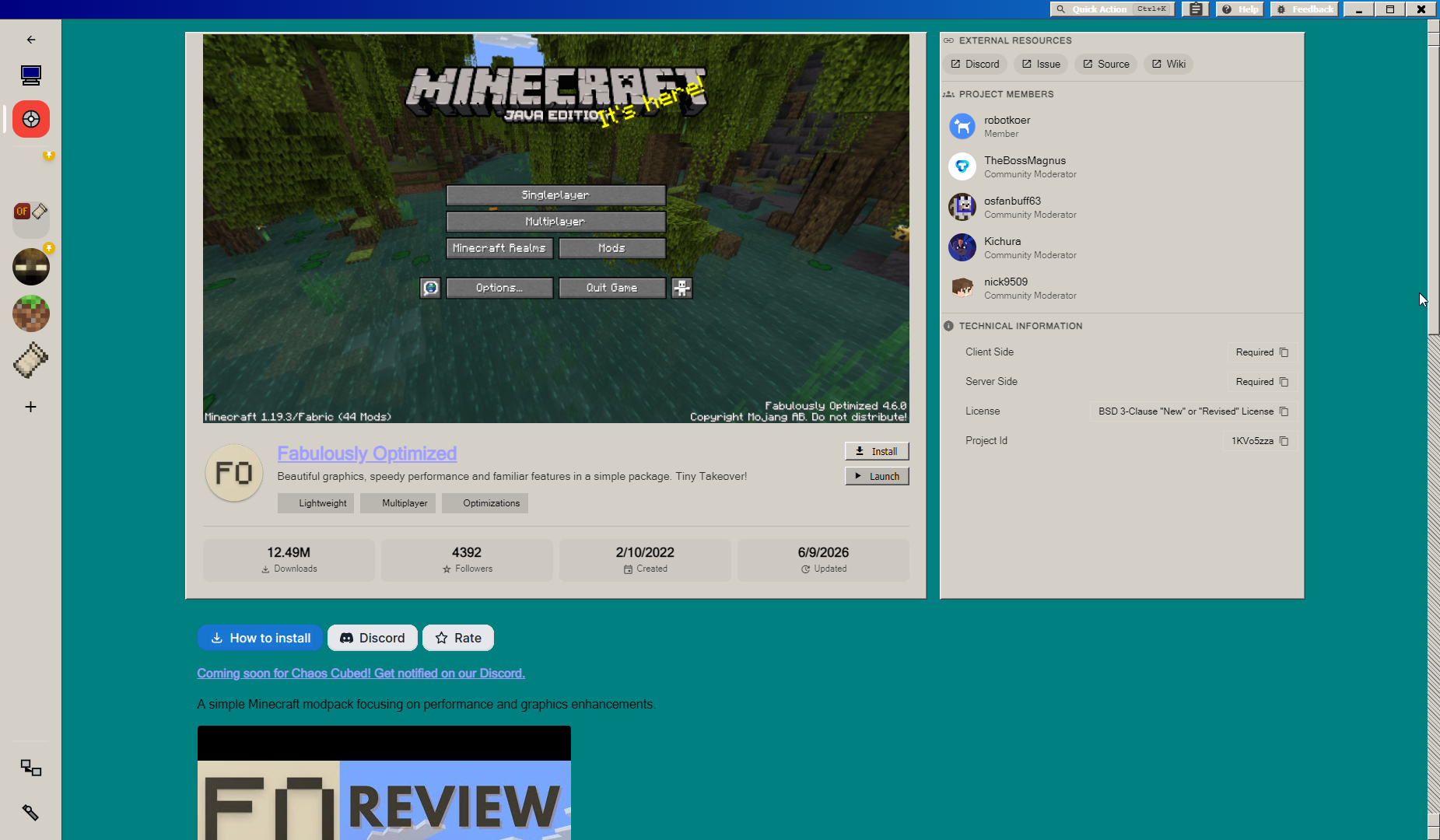Open the FO Review video thumbnail
Viewport: 1440px width, 840px height.
tap(384, 782)
